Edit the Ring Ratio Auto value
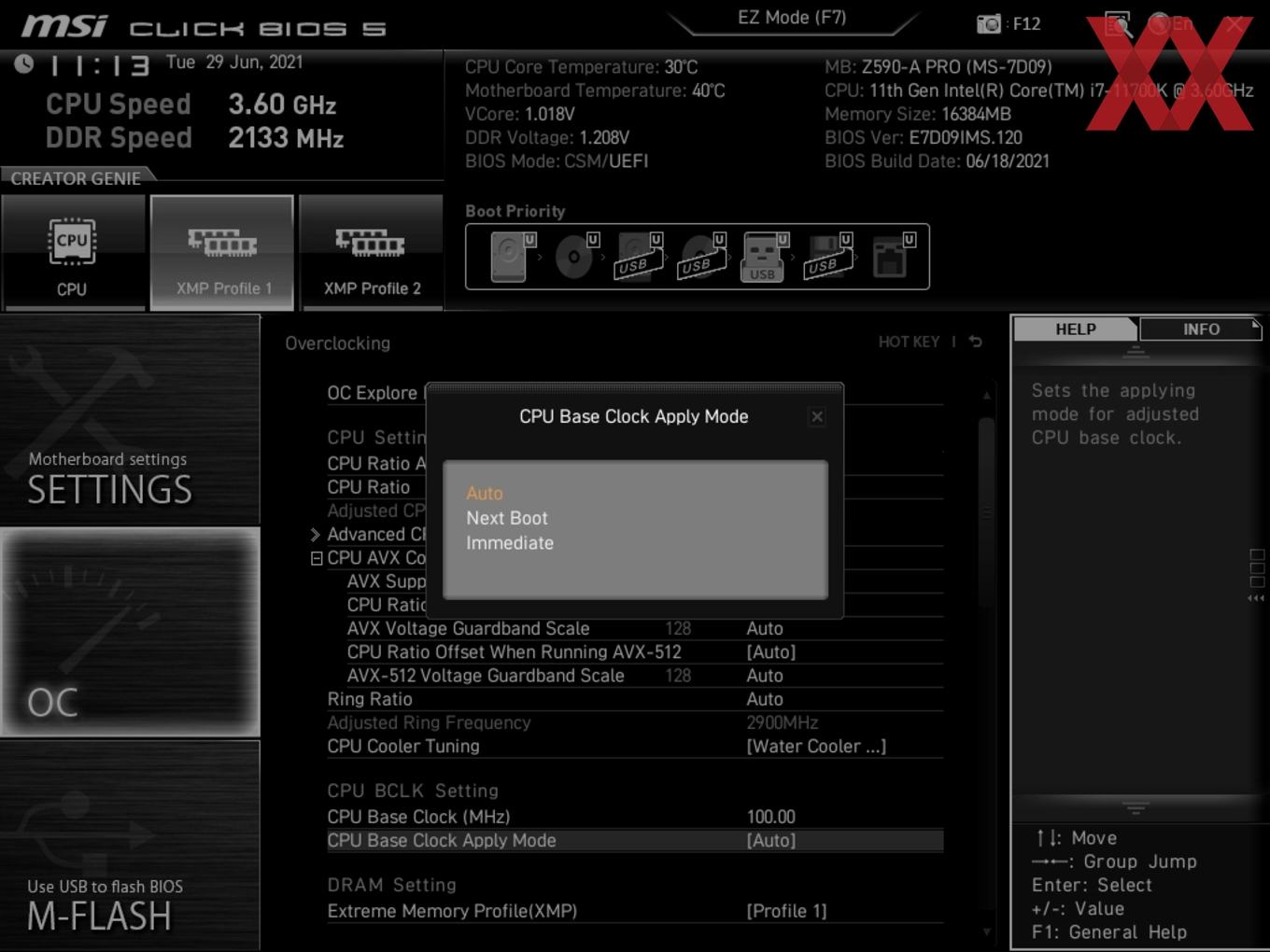1270x952 pixels. tap(765, 700)
